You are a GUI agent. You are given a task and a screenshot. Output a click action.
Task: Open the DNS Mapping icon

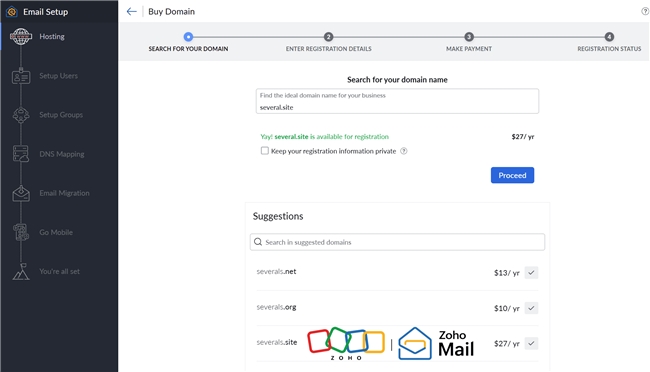[x=21, y=154]
